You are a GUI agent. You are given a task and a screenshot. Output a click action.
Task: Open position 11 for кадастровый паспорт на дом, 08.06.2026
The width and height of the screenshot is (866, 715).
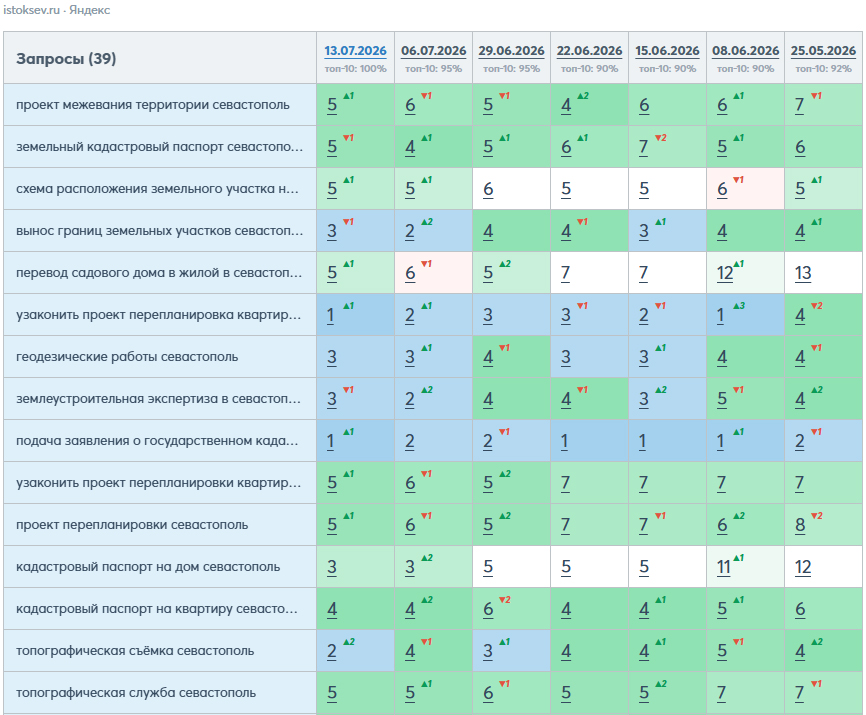click(724, 567)
